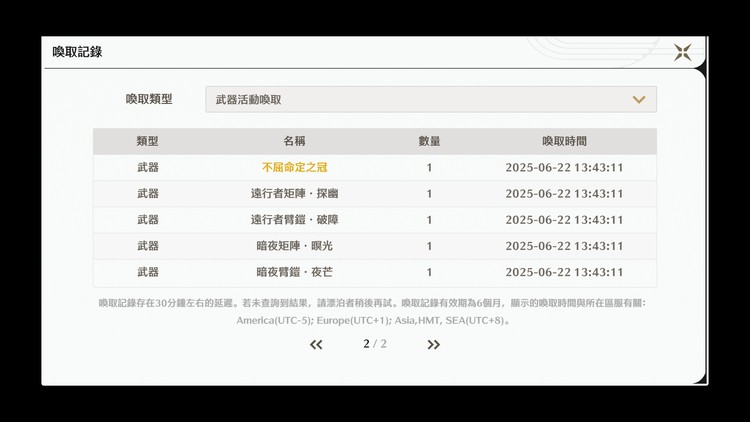Click the 2 / 2 page indicator
Image resolution: width=750 pixels, height=422 pixels.
(375, 344)
